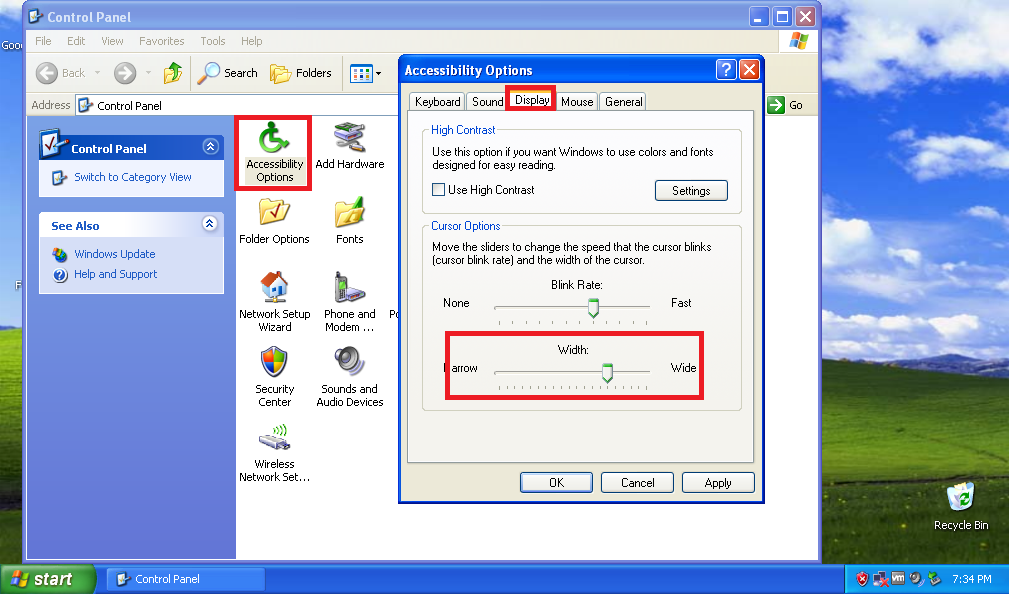
Task: Click the High Contrast Settings button
Action: pos(691,190)
